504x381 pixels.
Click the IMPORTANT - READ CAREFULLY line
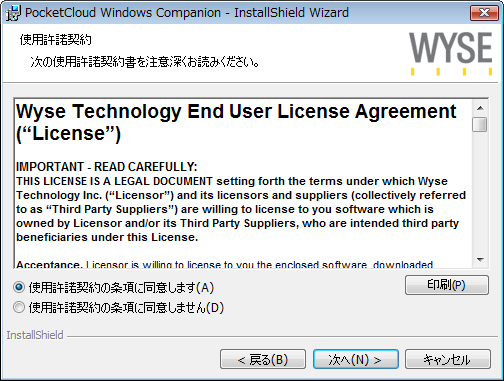[107, 167]
